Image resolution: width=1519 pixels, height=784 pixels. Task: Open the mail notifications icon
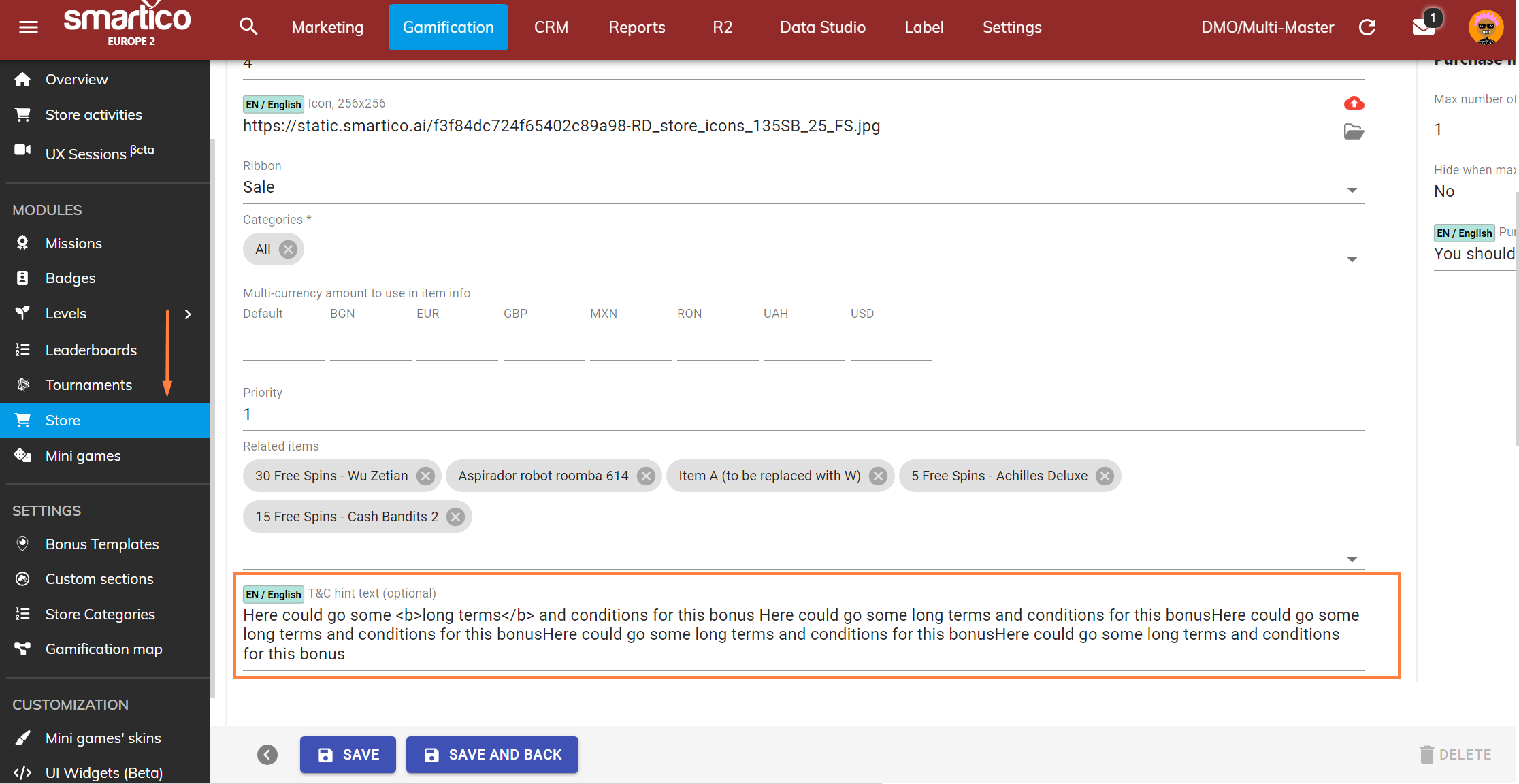[1424, 27]
